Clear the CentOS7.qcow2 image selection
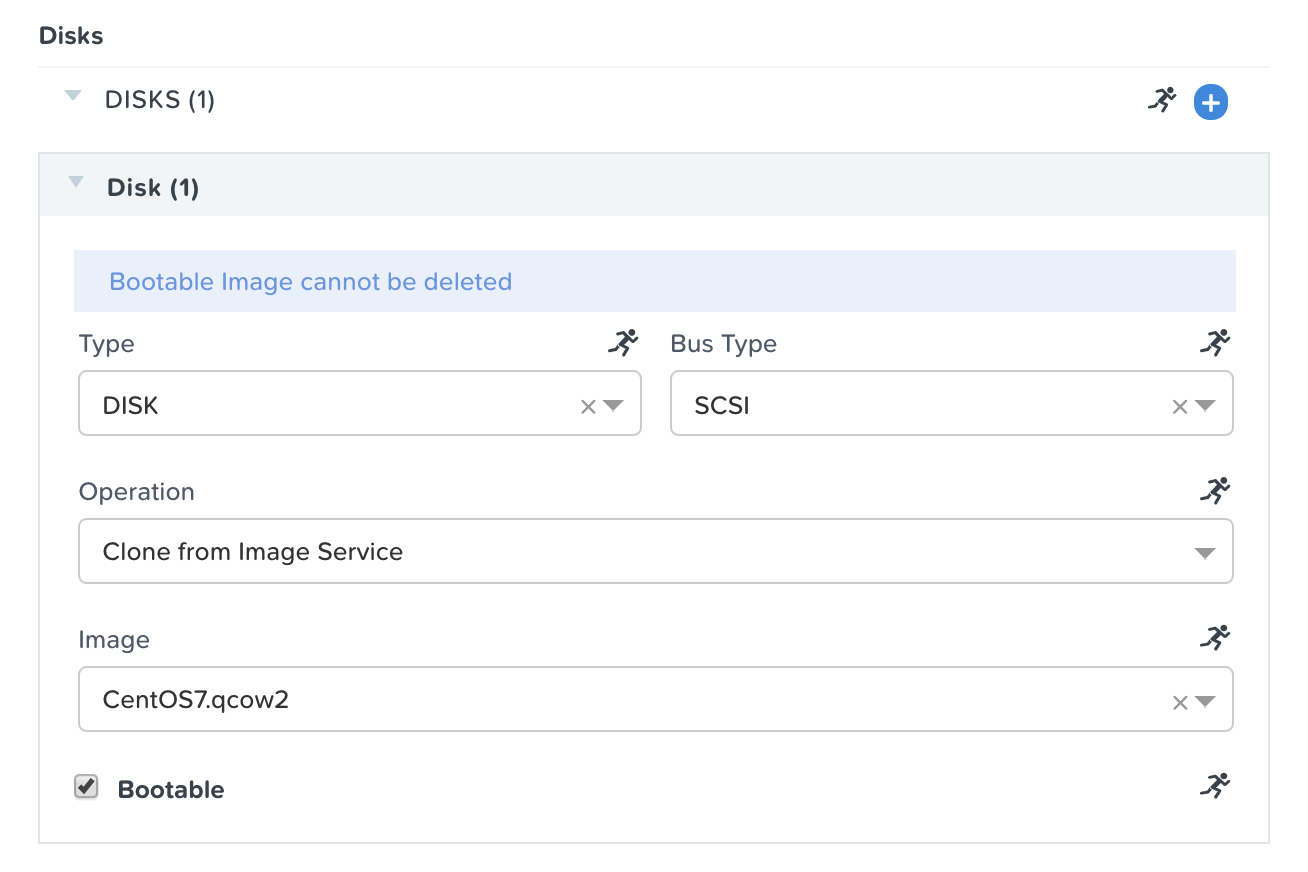The height and width of the screenshot is (872, 1308). [1180, 702]
